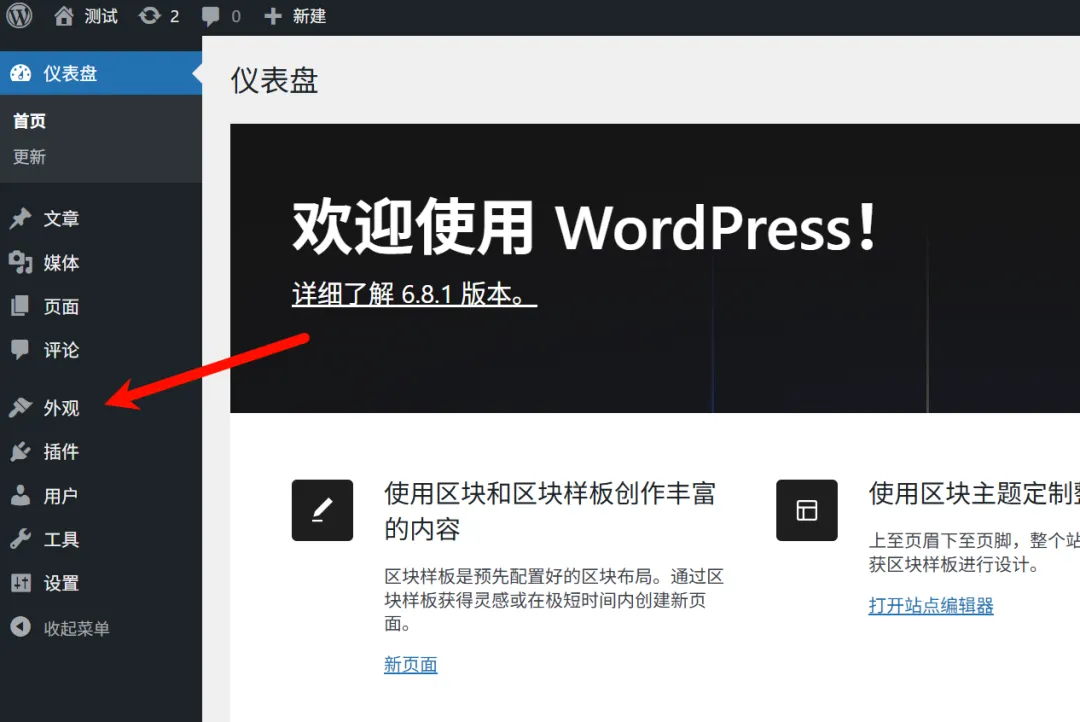Click the pushpin icon beside 文章
Screen dimensions: 1080x722
point(21,218)
